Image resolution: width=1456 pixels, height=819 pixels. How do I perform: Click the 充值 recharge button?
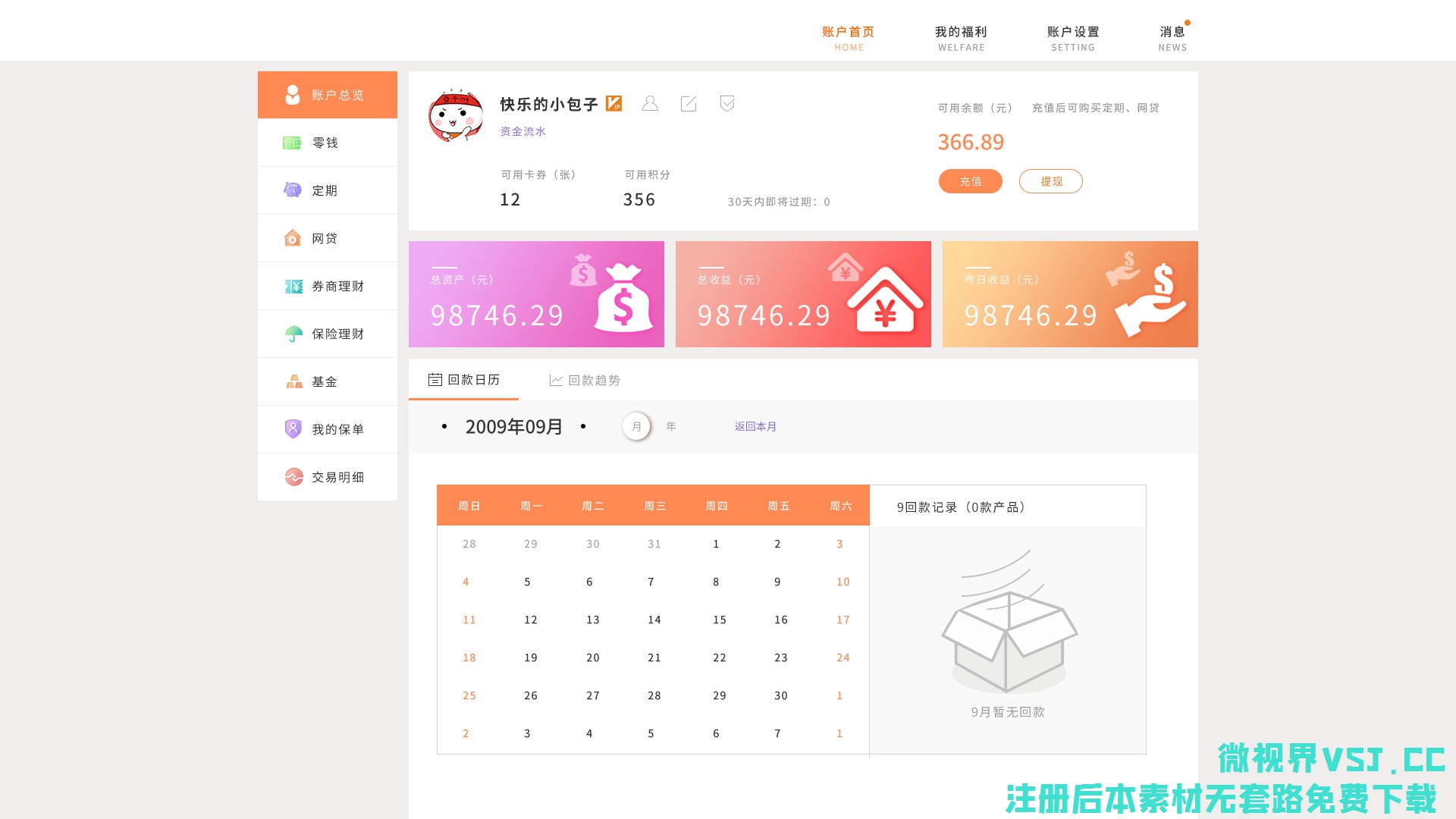coord(970,181)
